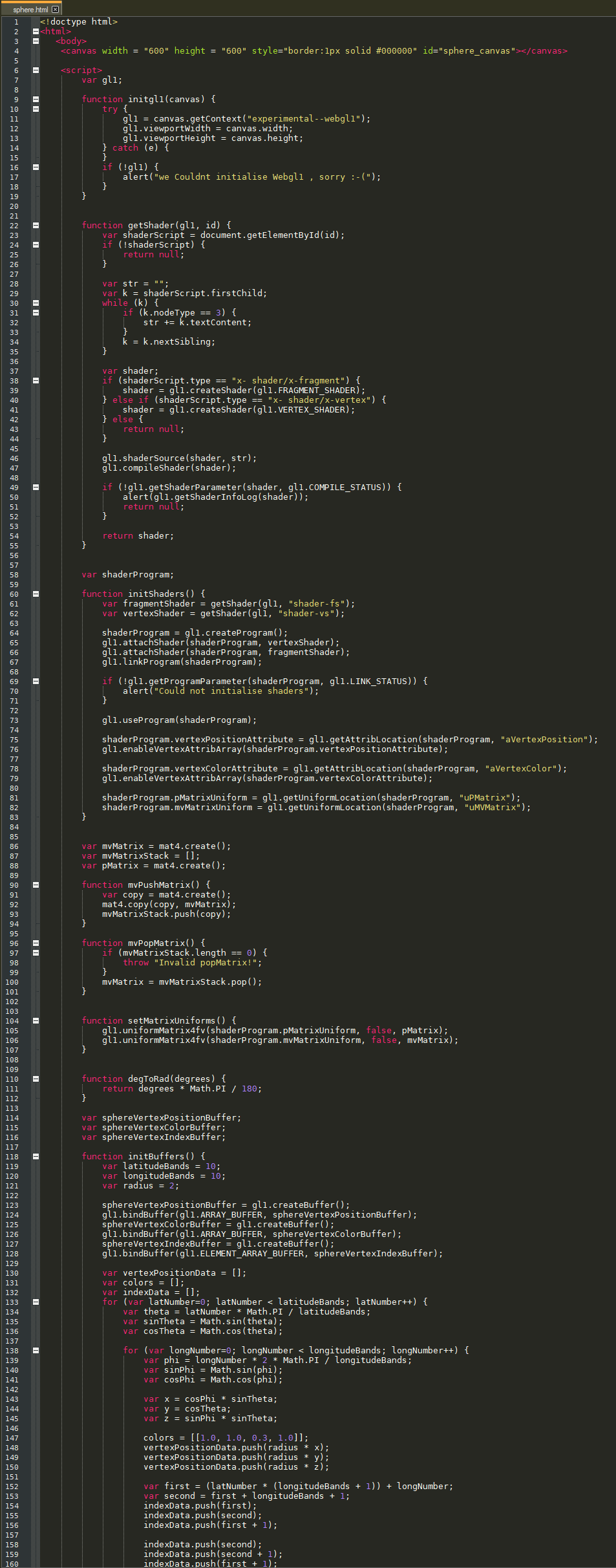The height and width of the screenshot is (1568, 616).
Task: Close the sphere.html tab
Action: 55,10
